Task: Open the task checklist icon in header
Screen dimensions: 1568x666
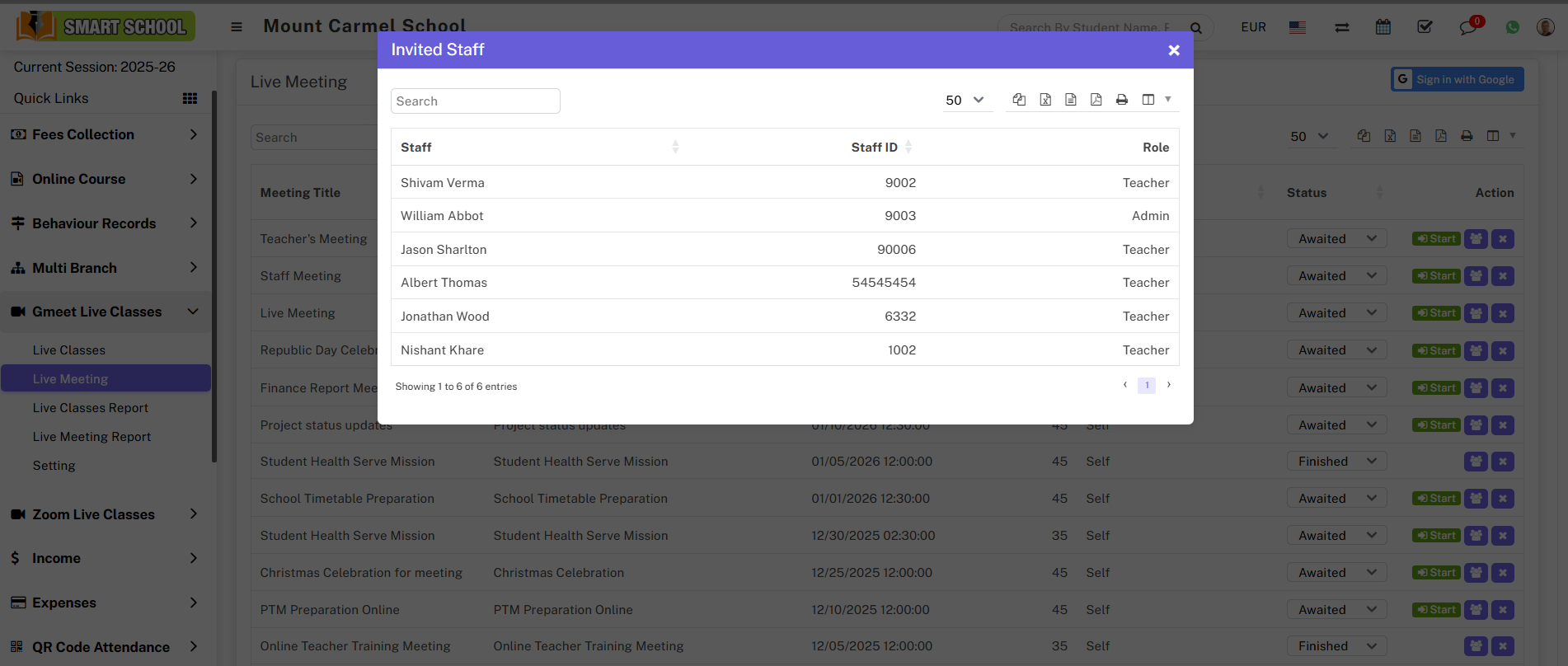Action: click(1425, 27)
